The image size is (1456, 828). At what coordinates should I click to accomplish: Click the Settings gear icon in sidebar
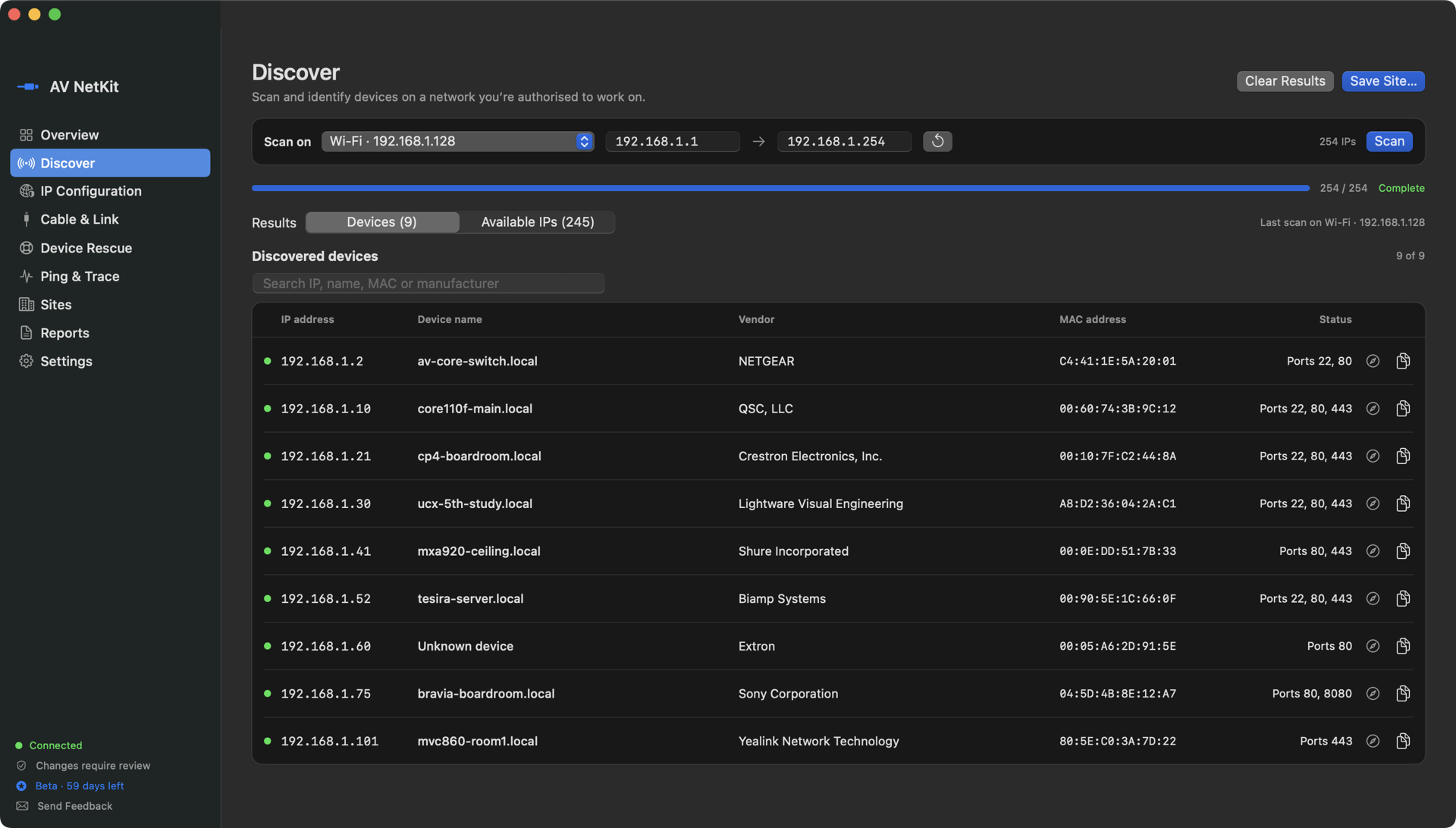coord(27,361)
